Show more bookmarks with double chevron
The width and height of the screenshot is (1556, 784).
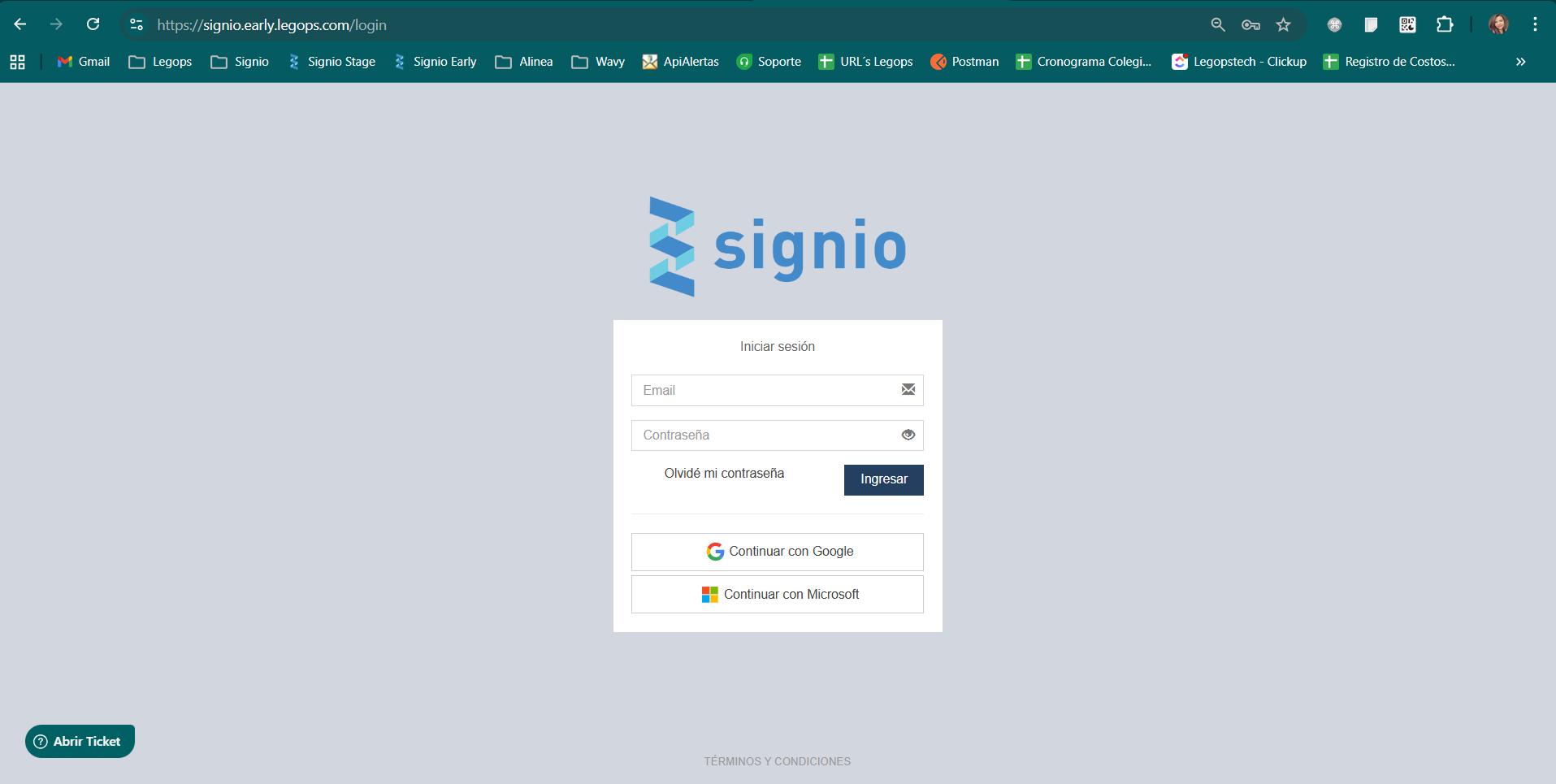click(x=1520, y=62)
